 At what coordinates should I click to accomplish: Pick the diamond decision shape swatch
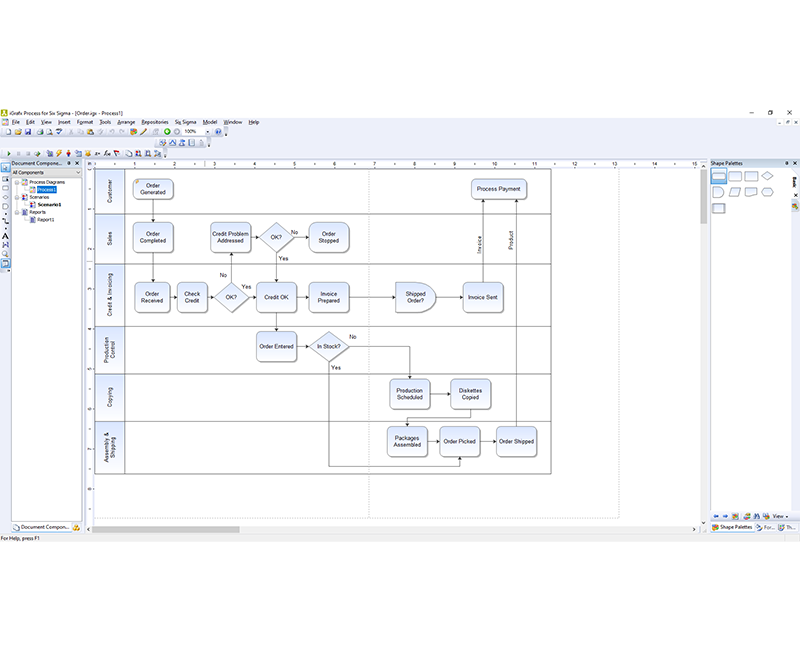coord(767,175)
